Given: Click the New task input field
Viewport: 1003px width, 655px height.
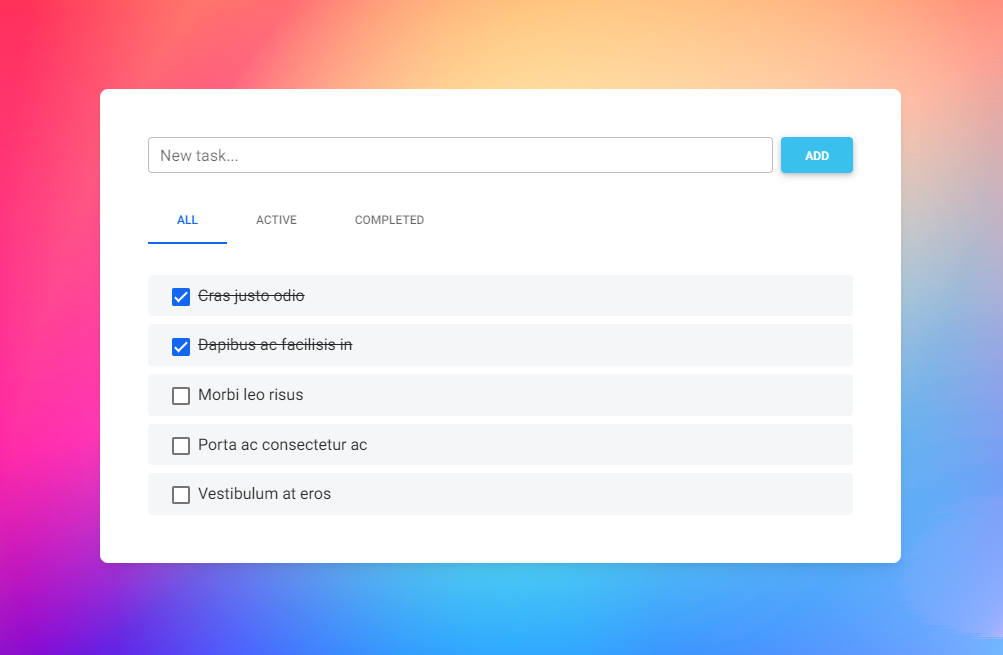Looking at the screenshot, I should pos(460,155).
